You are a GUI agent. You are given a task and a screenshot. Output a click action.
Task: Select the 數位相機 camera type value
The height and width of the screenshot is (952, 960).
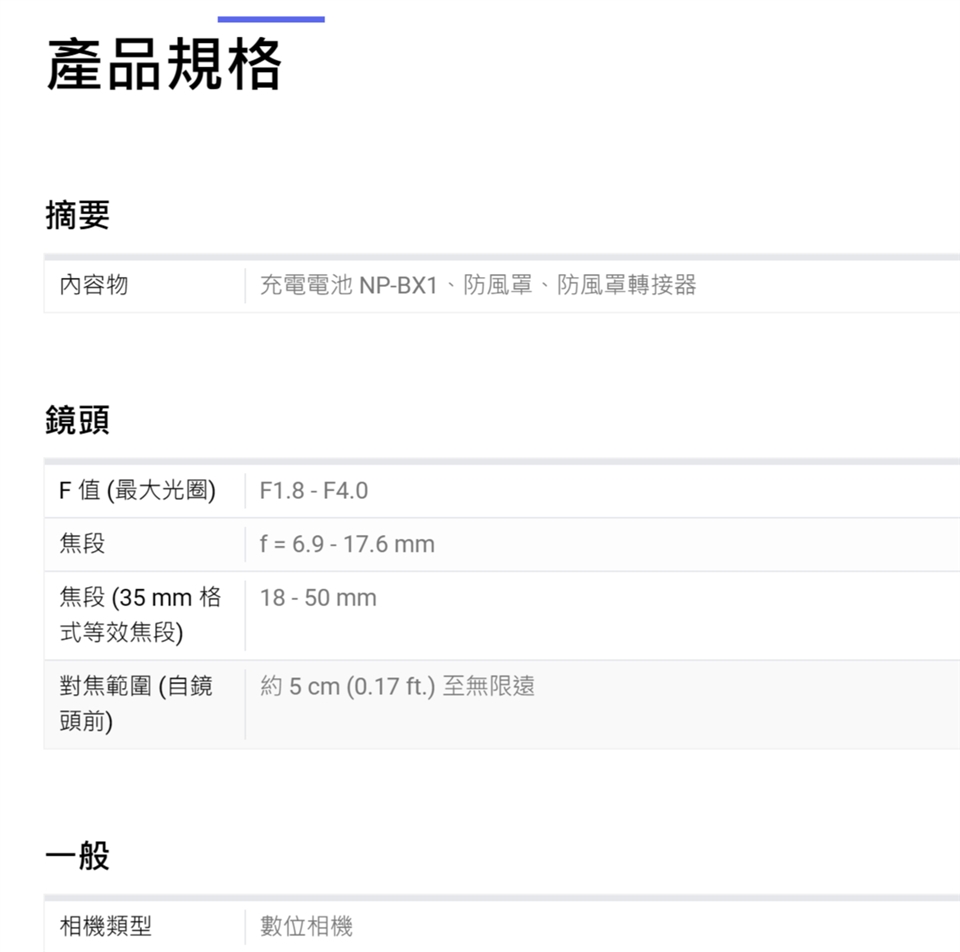click(x=306, y=927)
